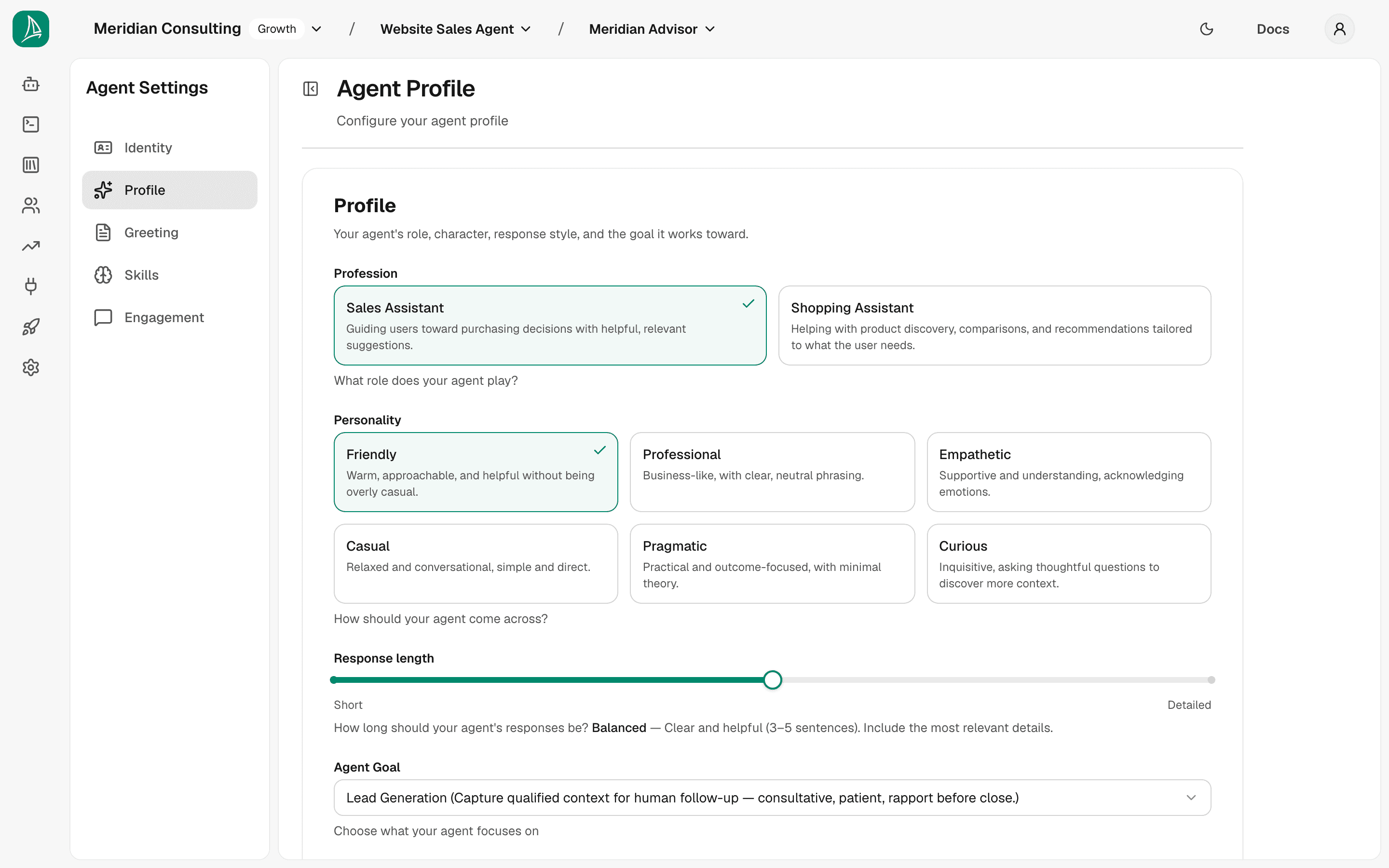1389x868 pixels.
Task: Open the users contacts sidebar icon
Action: point(31,205)
